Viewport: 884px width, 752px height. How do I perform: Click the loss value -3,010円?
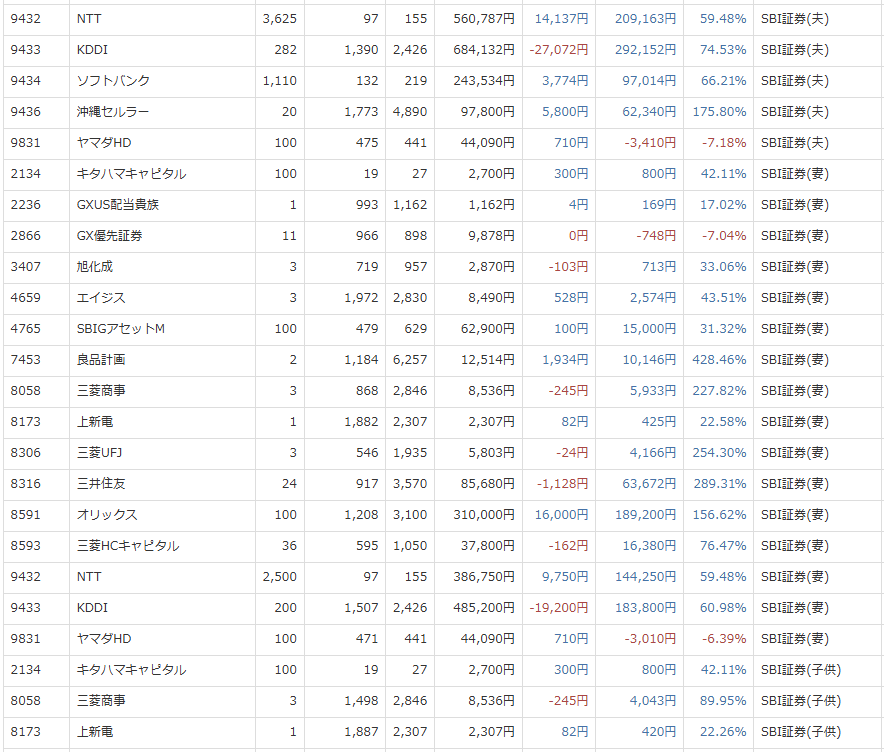pos(650,639)
